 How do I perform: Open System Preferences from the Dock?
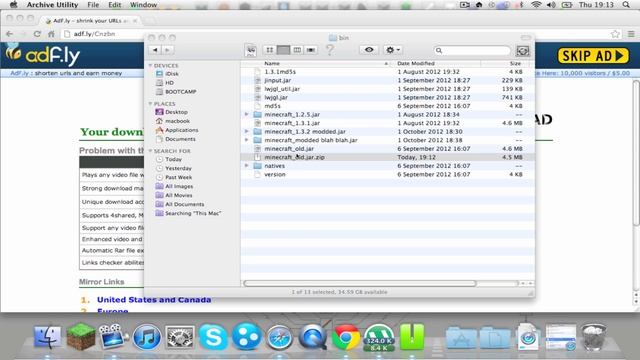(180, 338)
